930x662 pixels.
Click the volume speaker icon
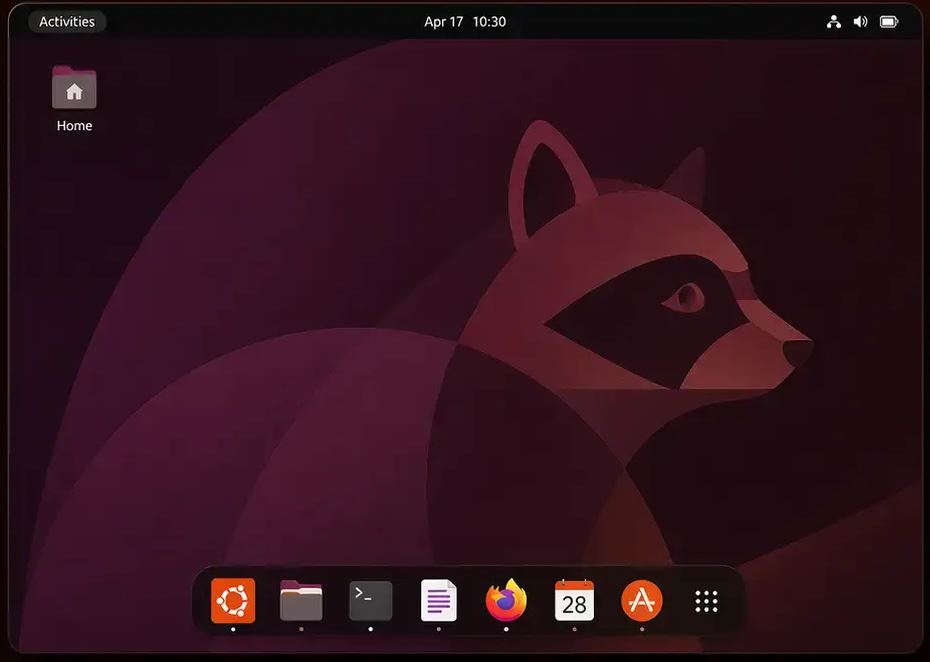pos(860,22)
